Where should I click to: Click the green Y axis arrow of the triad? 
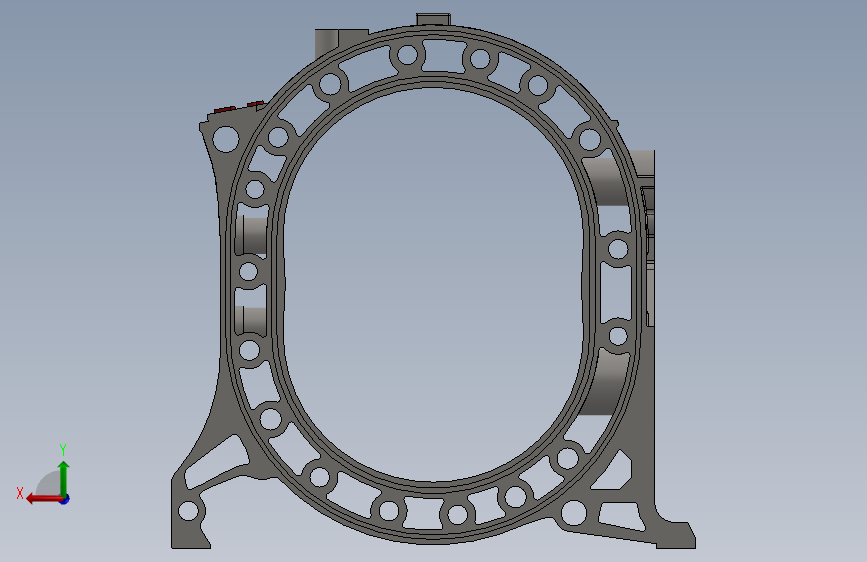pos(64,478)
